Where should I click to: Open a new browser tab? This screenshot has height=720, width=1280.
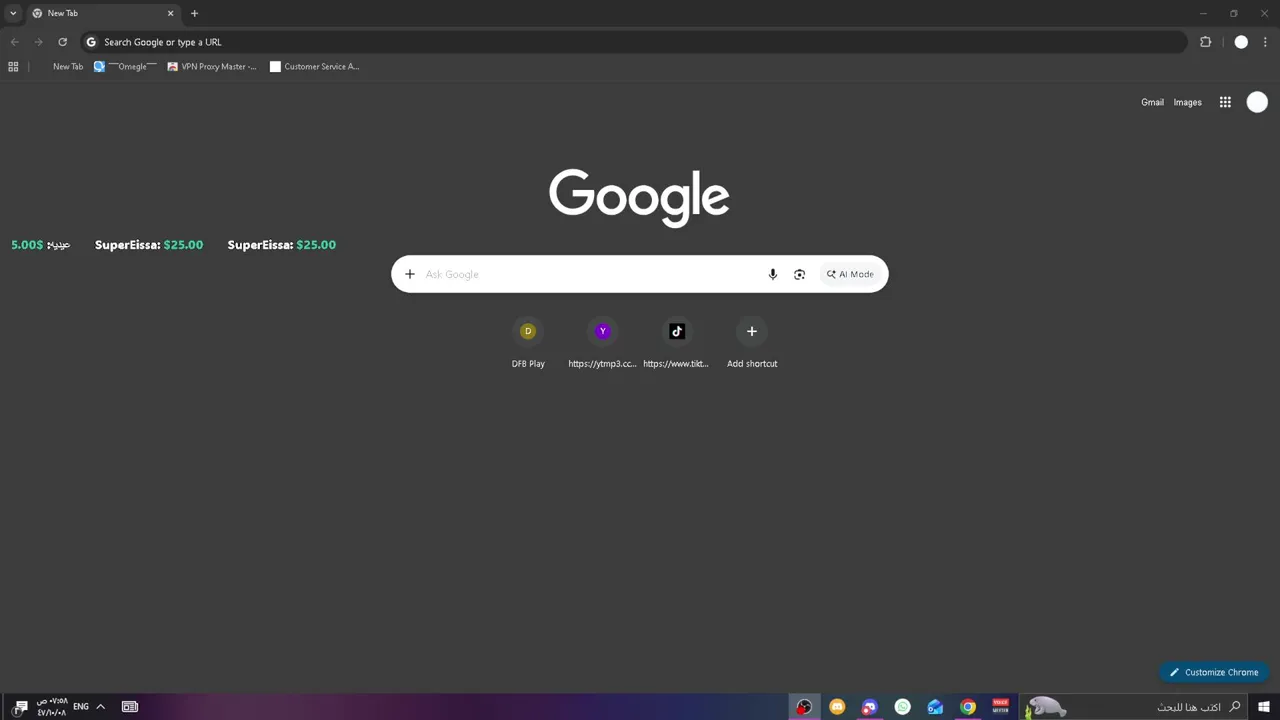pos(194,13)
